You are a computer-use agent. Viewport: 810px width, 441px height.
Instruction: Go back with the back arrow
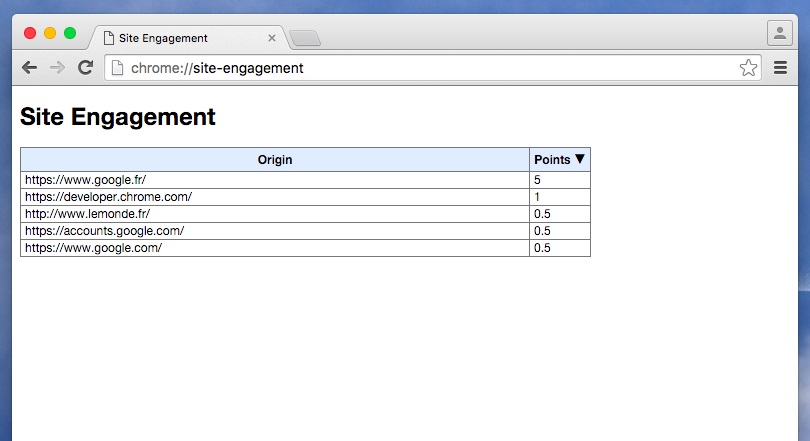point(29,68)
